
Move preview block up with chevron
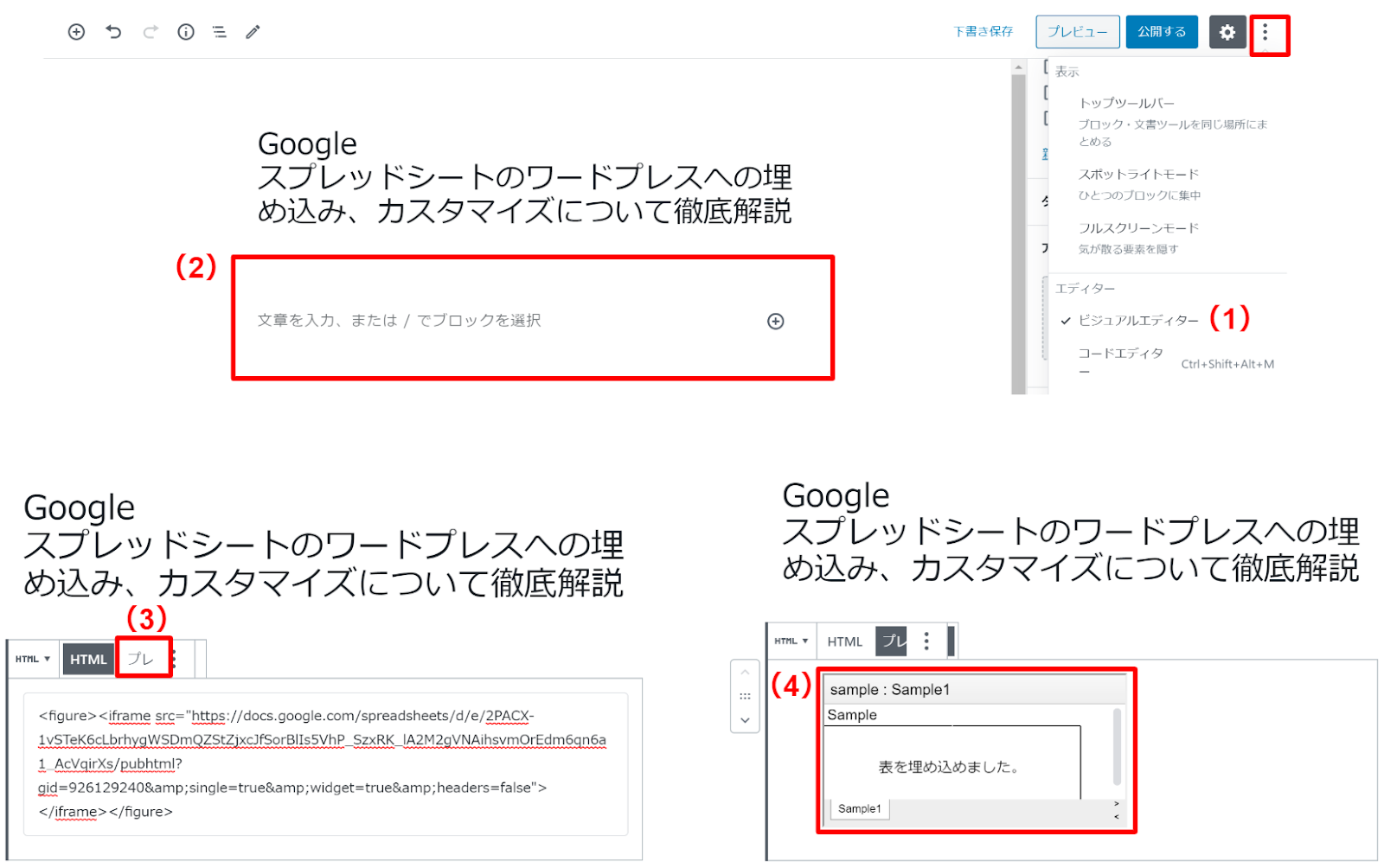coord(745,673)
